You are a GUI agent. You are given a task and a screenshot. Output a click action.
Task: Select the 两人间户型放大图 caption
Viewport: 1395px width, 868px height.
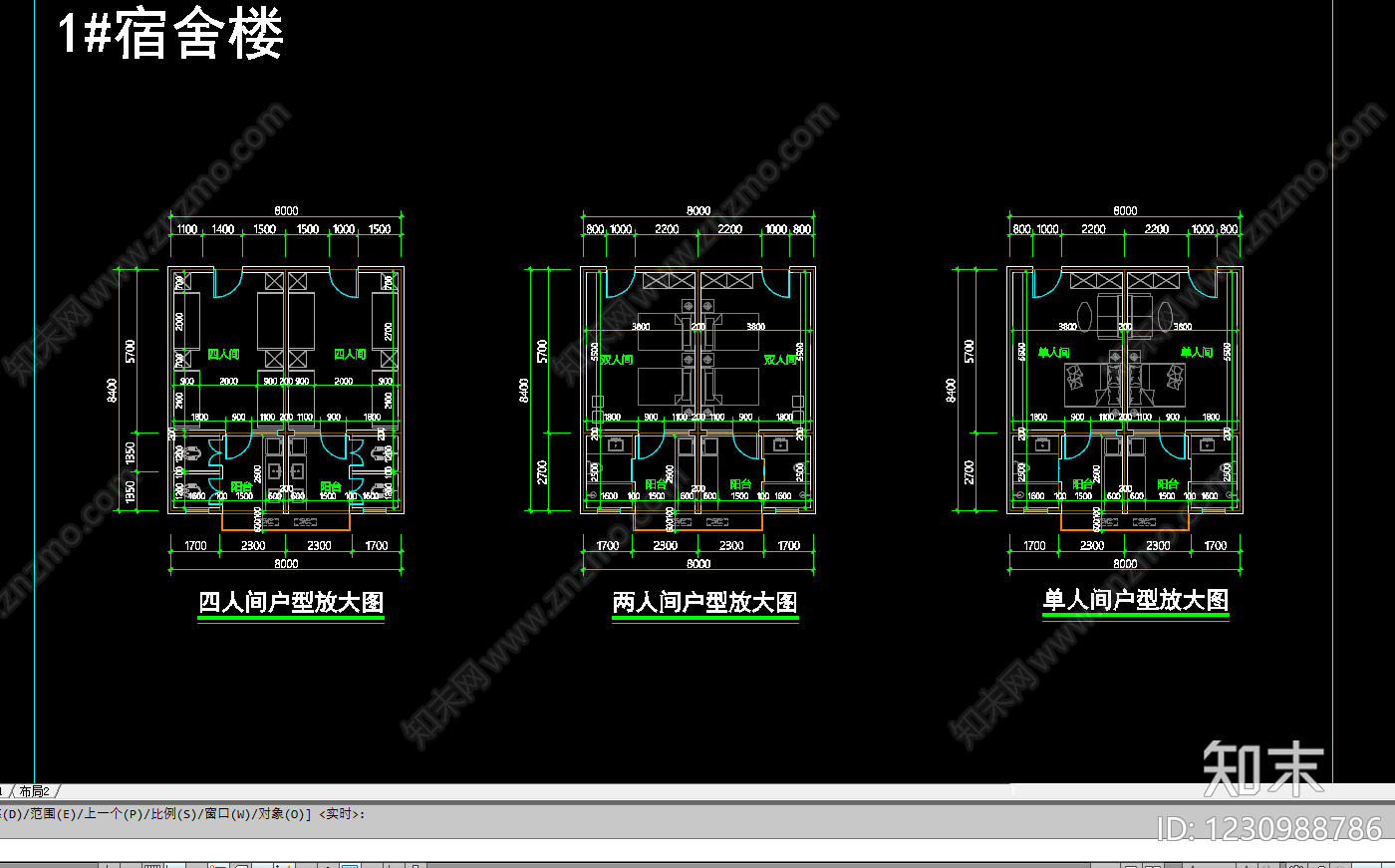click(x=704, y=602)
